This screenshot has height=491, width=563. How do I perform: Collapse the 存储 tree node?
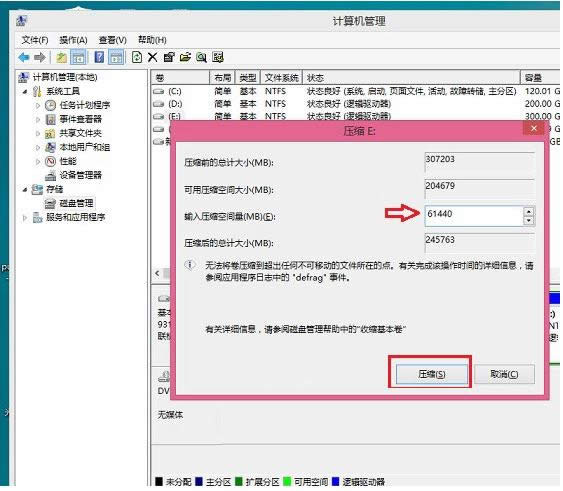click(24, 190)
